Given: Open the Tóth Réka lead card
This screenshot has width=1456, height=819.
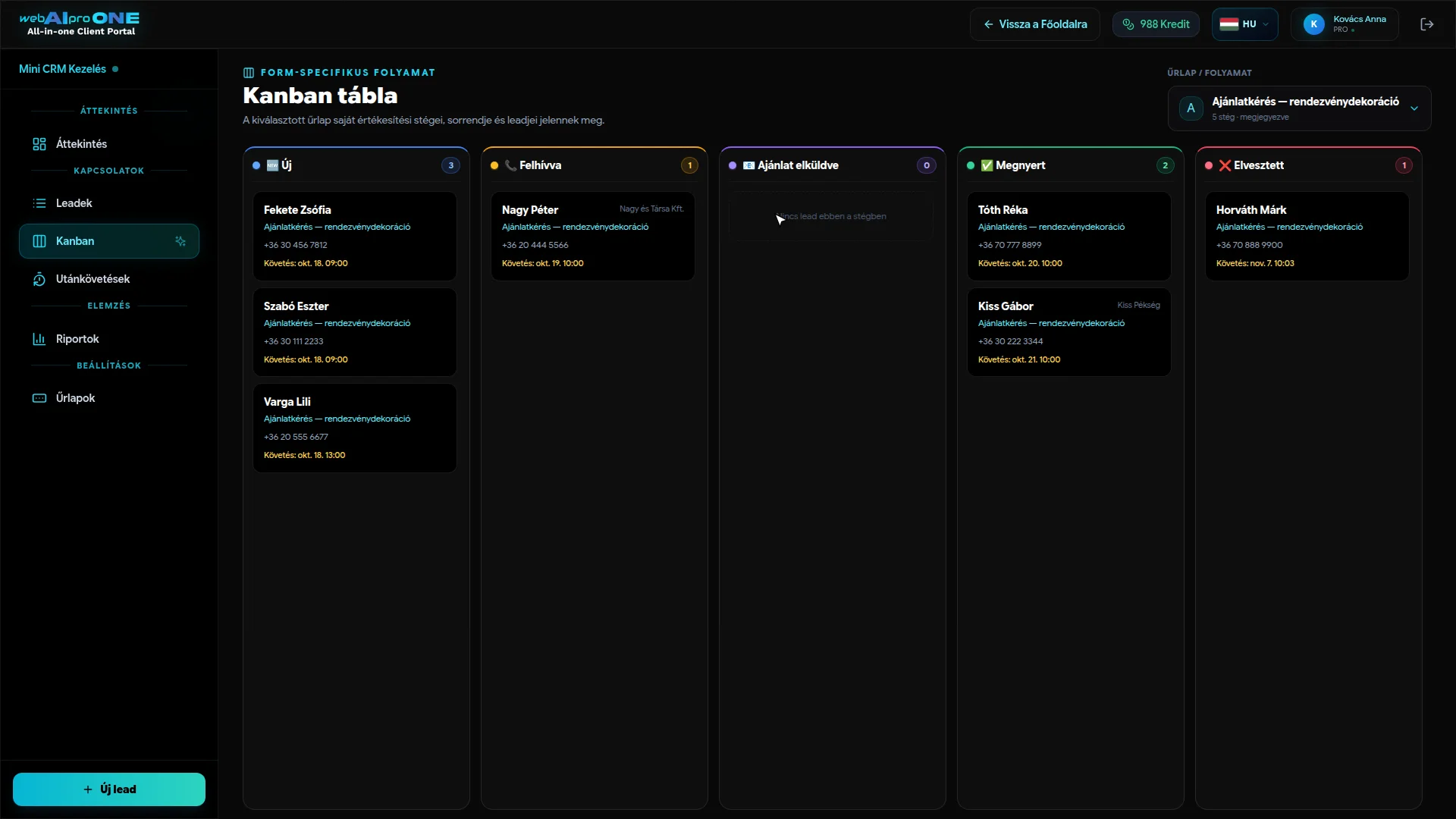Looking at the screenshot, I should (1069, 236).
